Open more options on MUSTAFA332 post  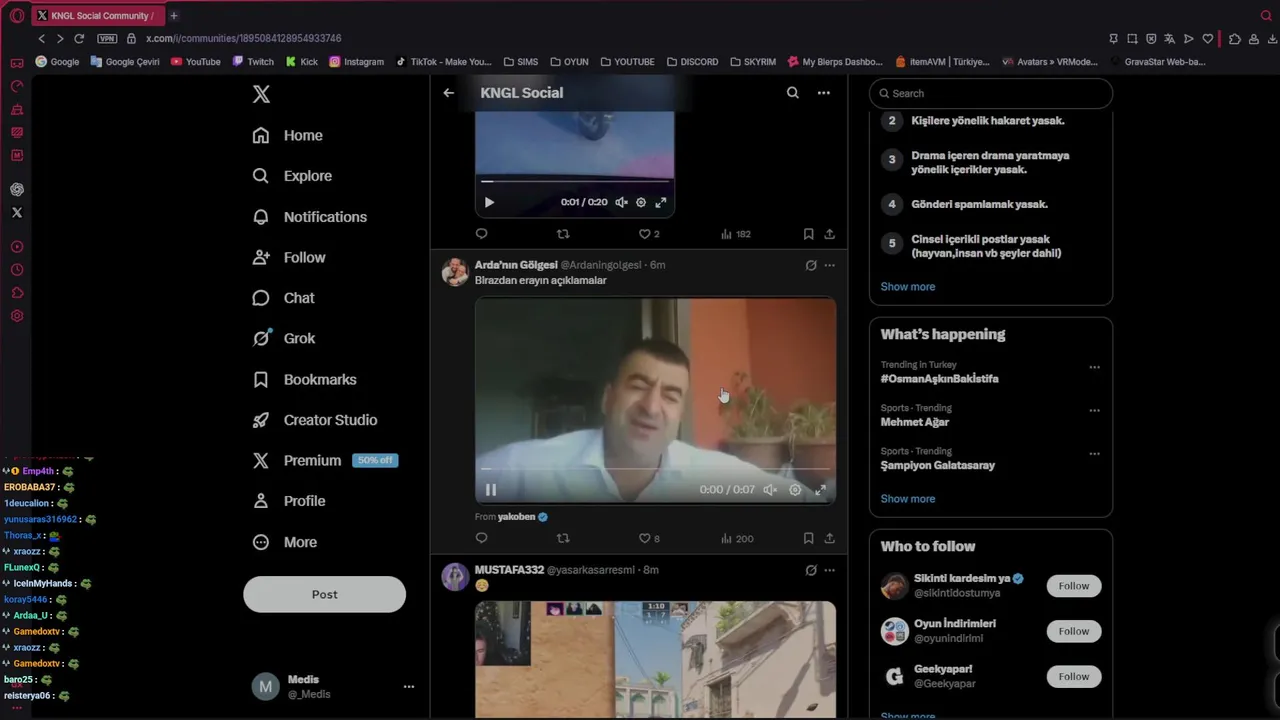tap(829, 570)
